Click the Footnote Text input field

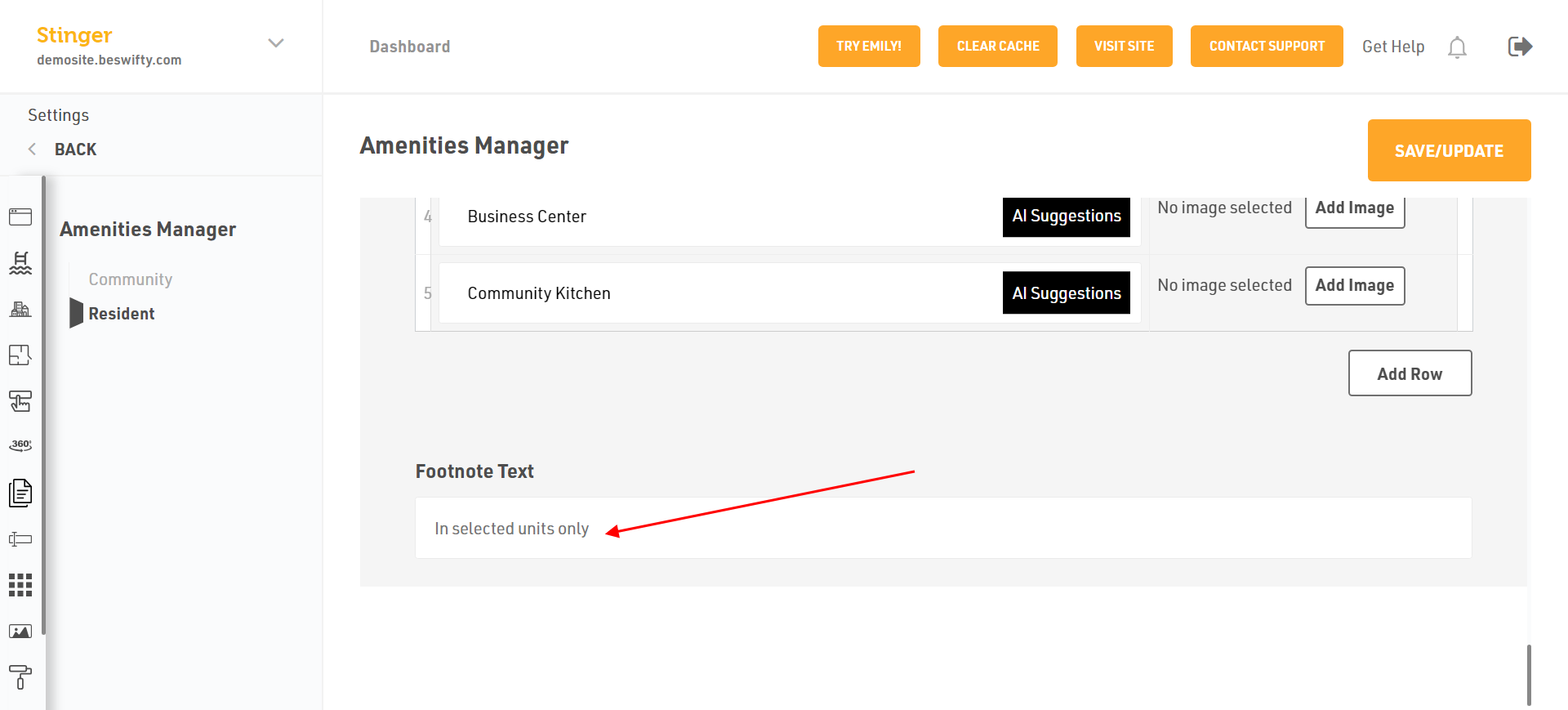[x=943, y=529]
